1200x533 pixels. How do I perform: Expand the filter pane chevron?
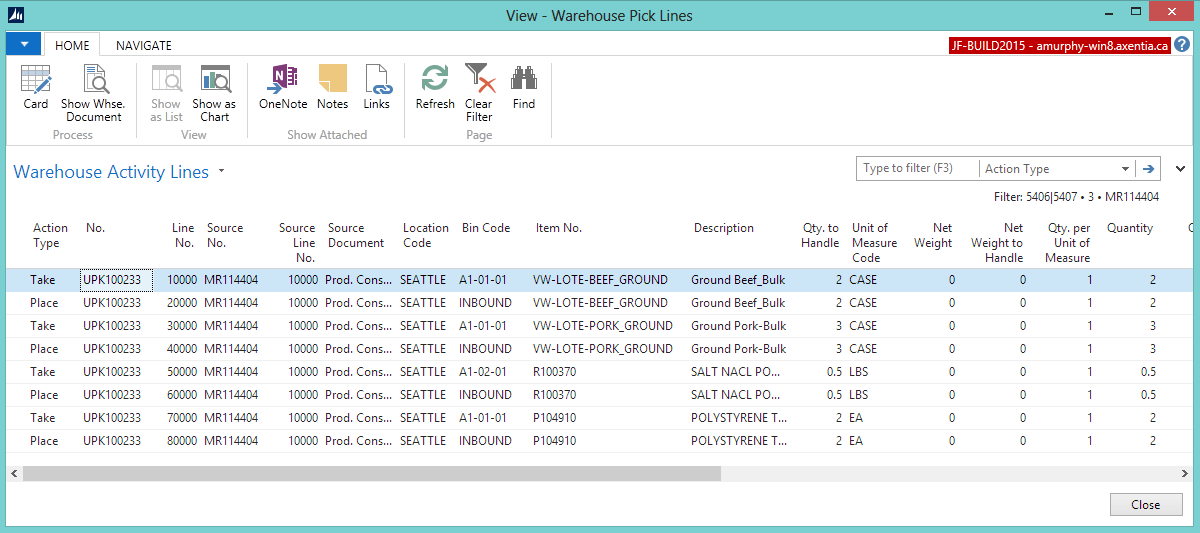(x=1180, y=169)
